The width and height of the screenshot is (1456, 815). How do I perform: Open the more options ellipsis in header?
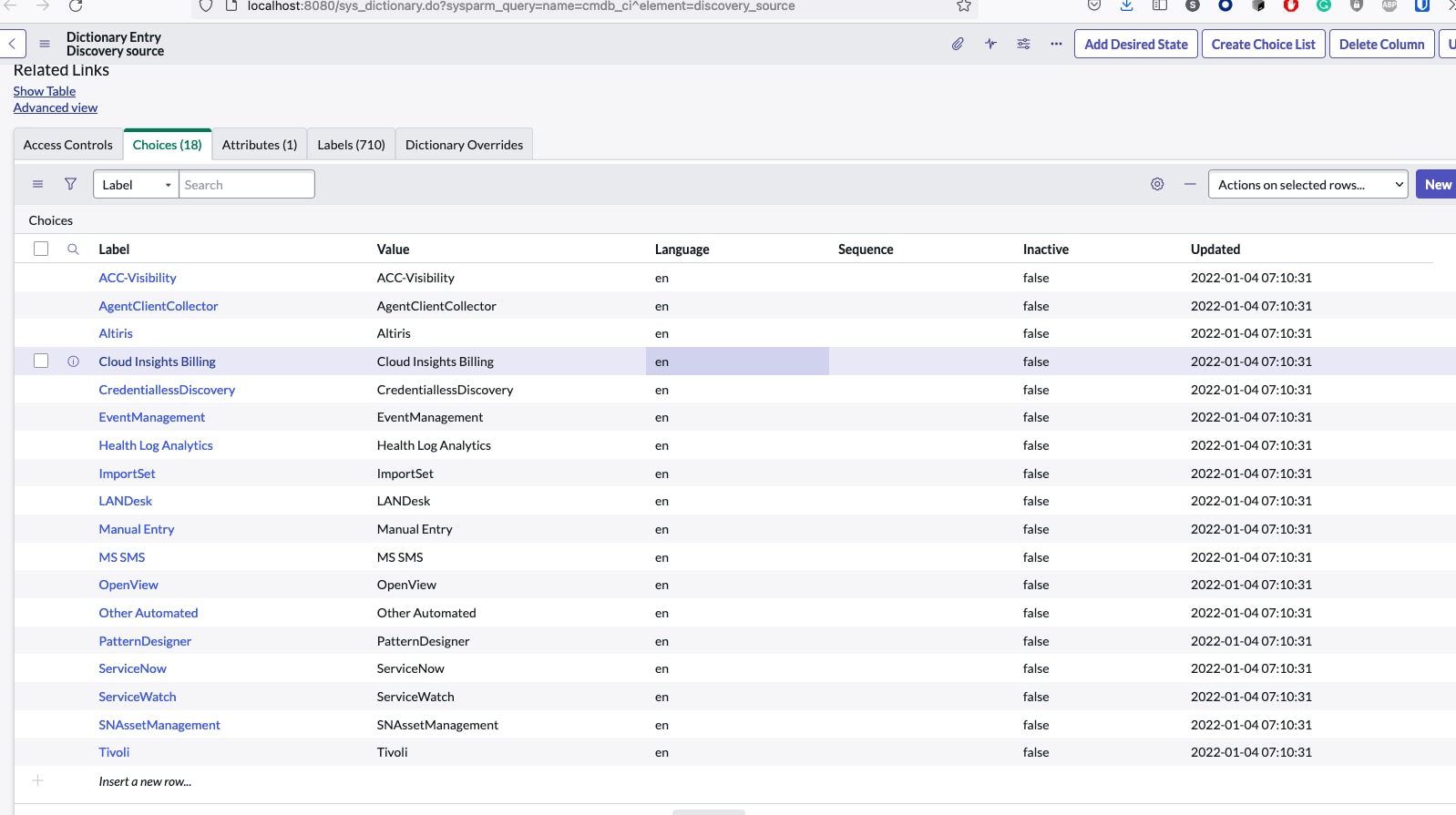[1056, 44]
